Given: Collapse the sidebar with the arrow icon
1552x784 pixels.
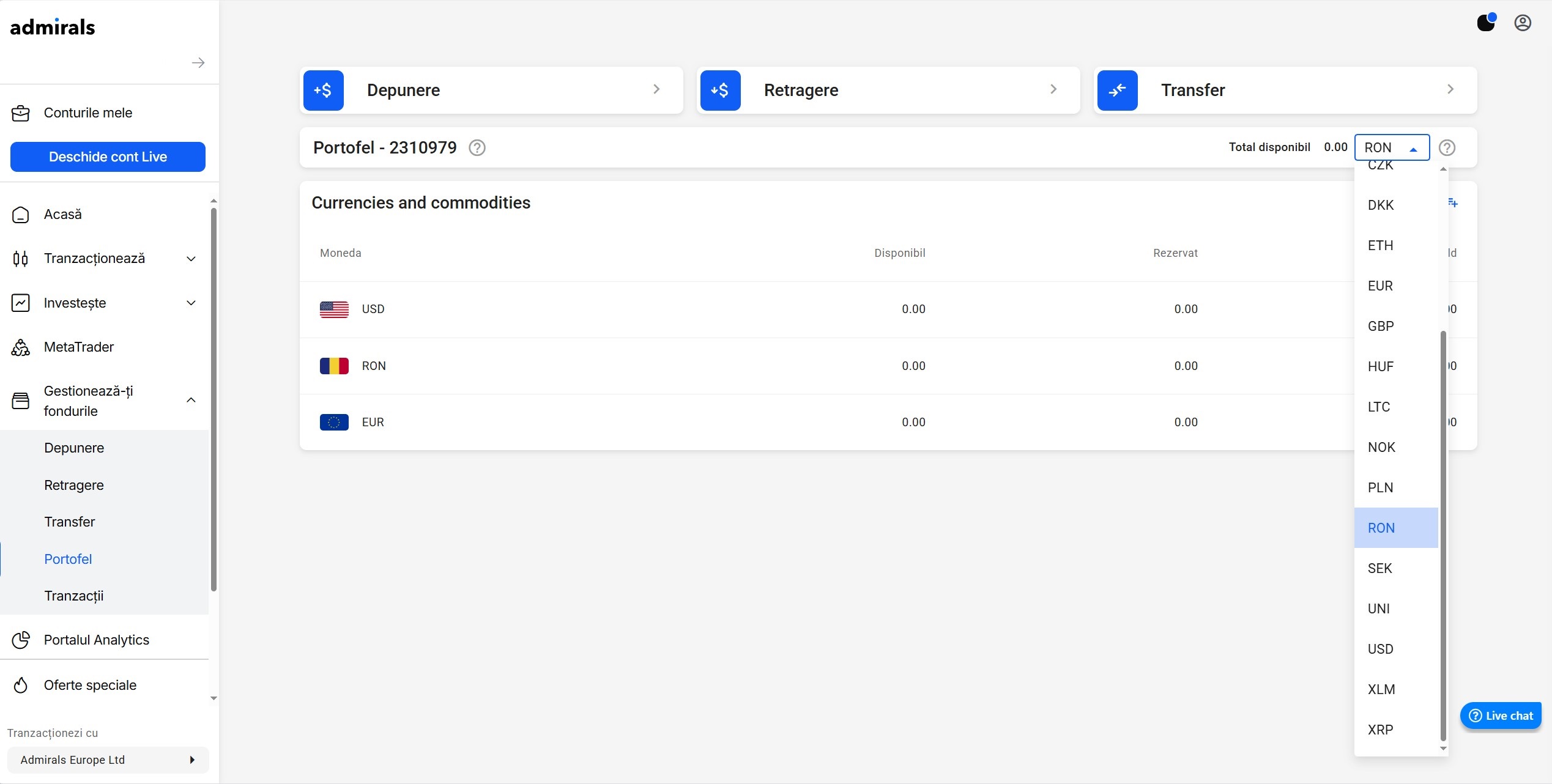Looking at the screenshot, I should (198, 63).
